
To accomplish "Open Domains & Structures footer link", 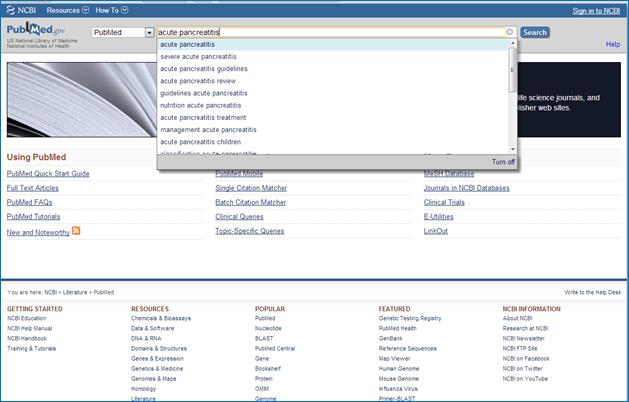I will coord(159,348).
